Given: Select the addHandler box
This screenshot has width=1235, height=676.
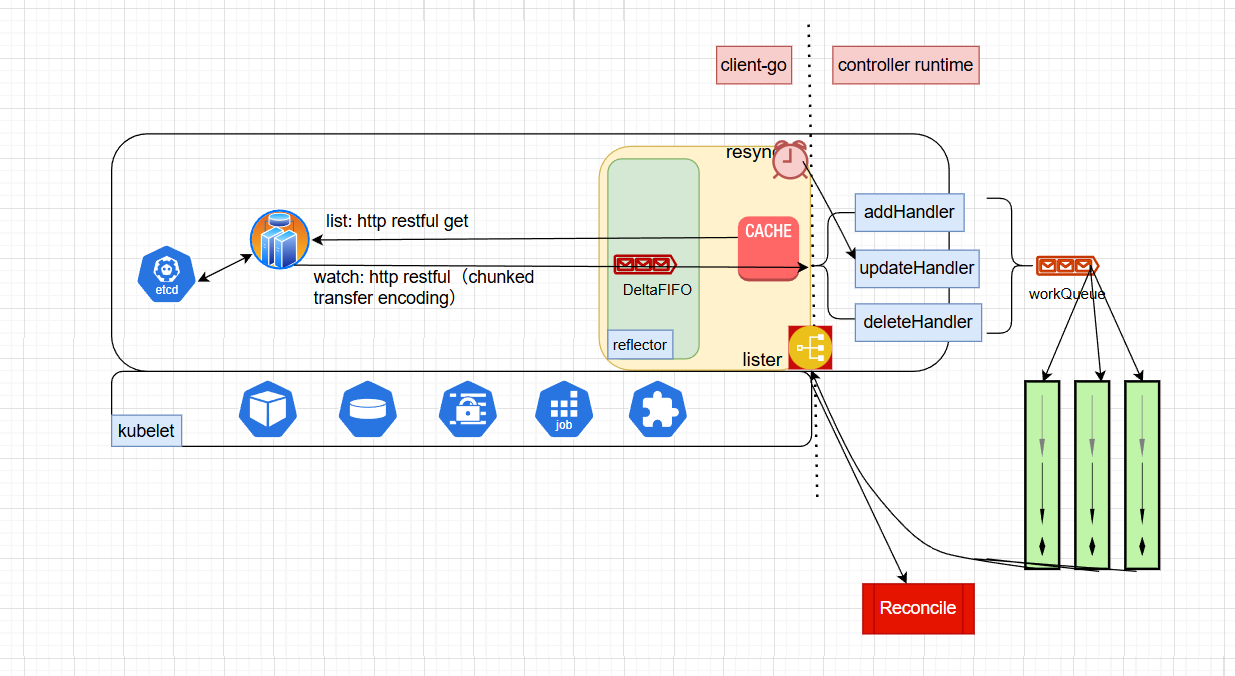Looking at the screenshot, I should click(909, 213).
